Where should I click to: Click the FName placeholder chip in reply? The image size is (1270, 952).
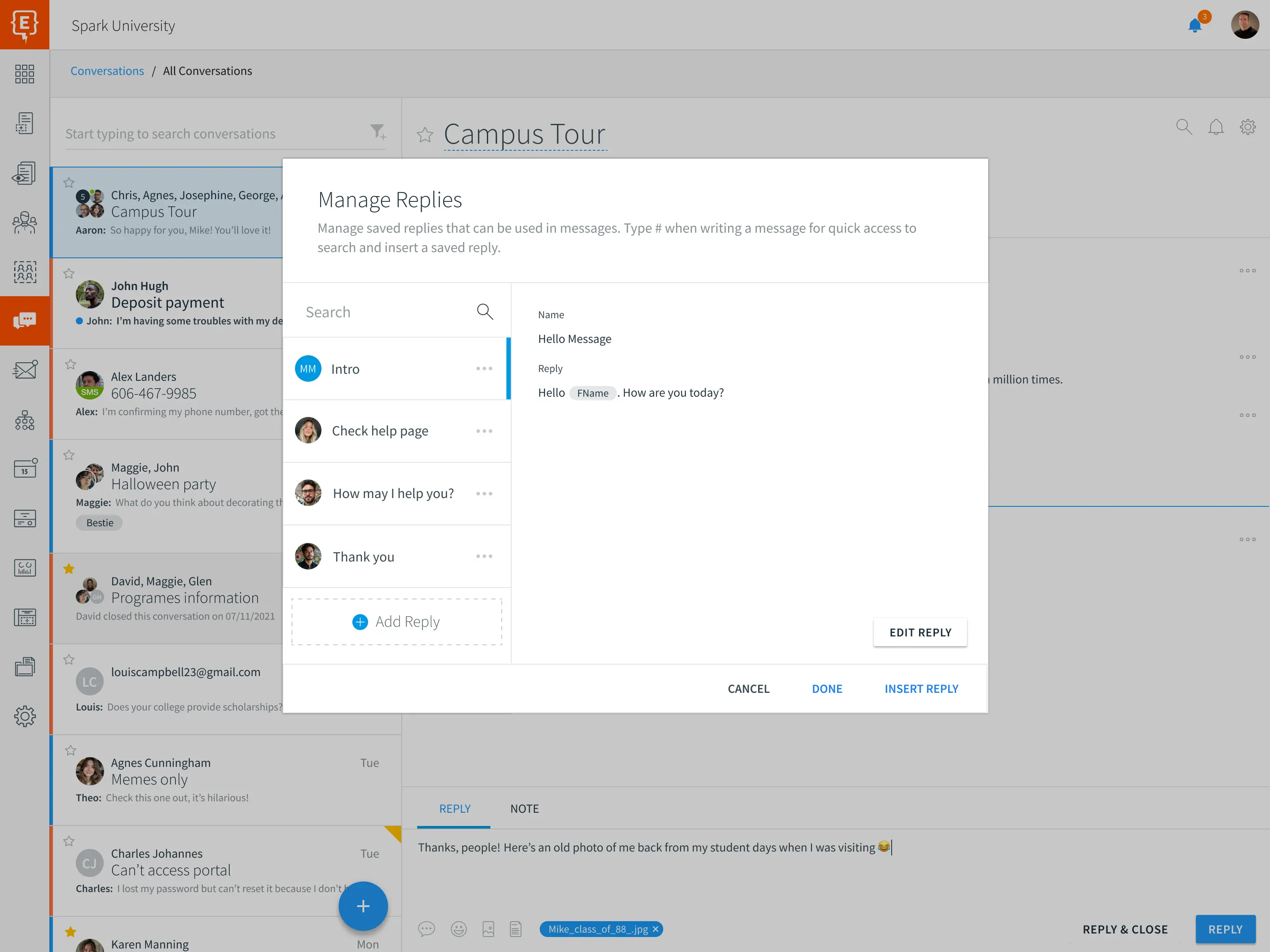(593, 393)
